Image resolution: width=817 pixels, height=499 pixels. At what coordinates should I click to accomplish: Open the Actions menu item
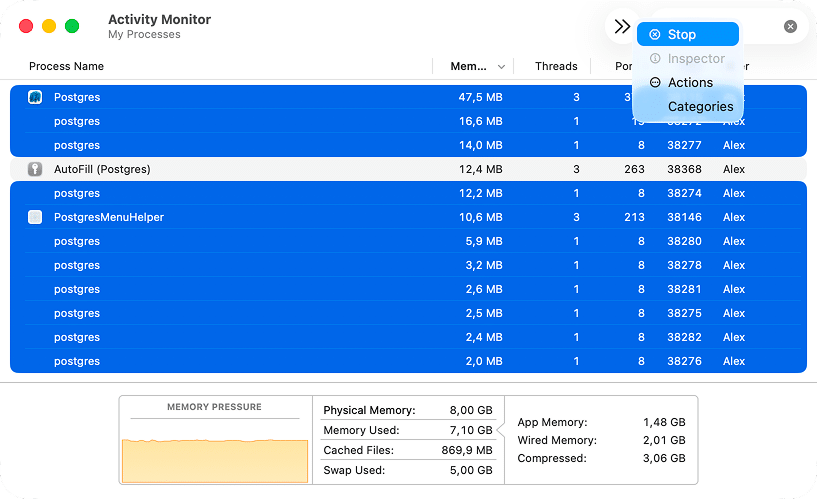pyautogui.click(x=689, y=83)
